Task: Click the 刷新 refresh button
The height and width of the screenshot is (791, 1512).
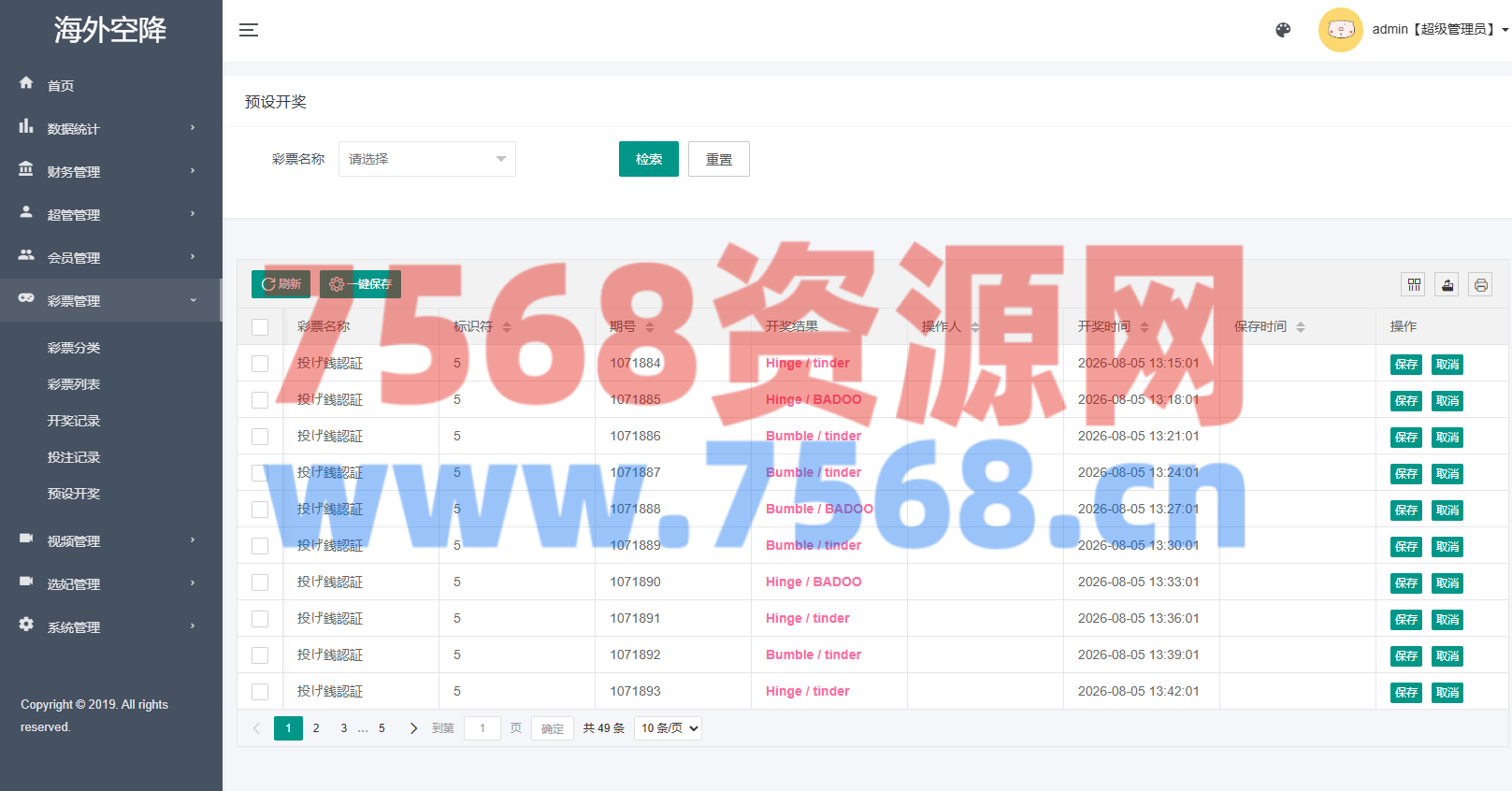Action: point(281,284)
